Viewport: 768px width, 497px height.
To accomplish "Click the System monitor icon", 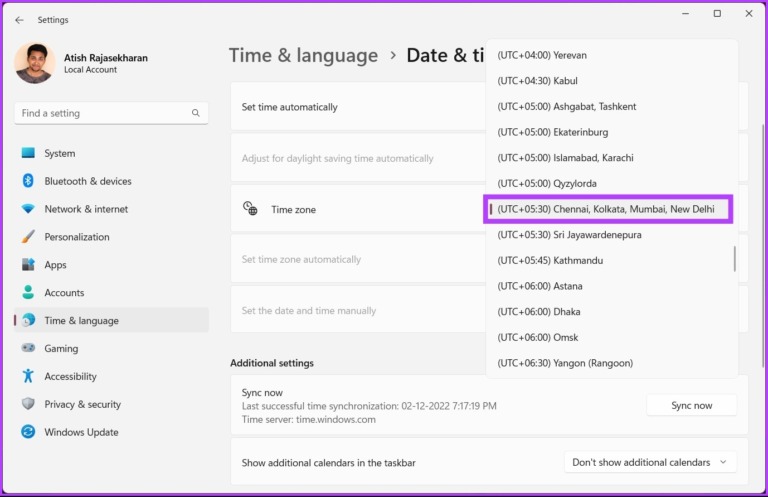I will (28, 153).
